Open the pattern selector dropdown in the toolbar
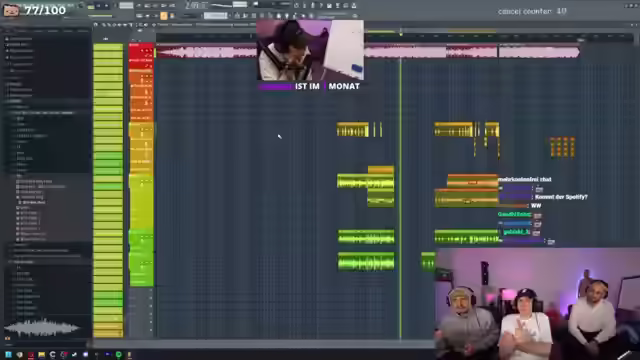The height and width of the screenshot is (360, 640). click(x=216, y=16)
